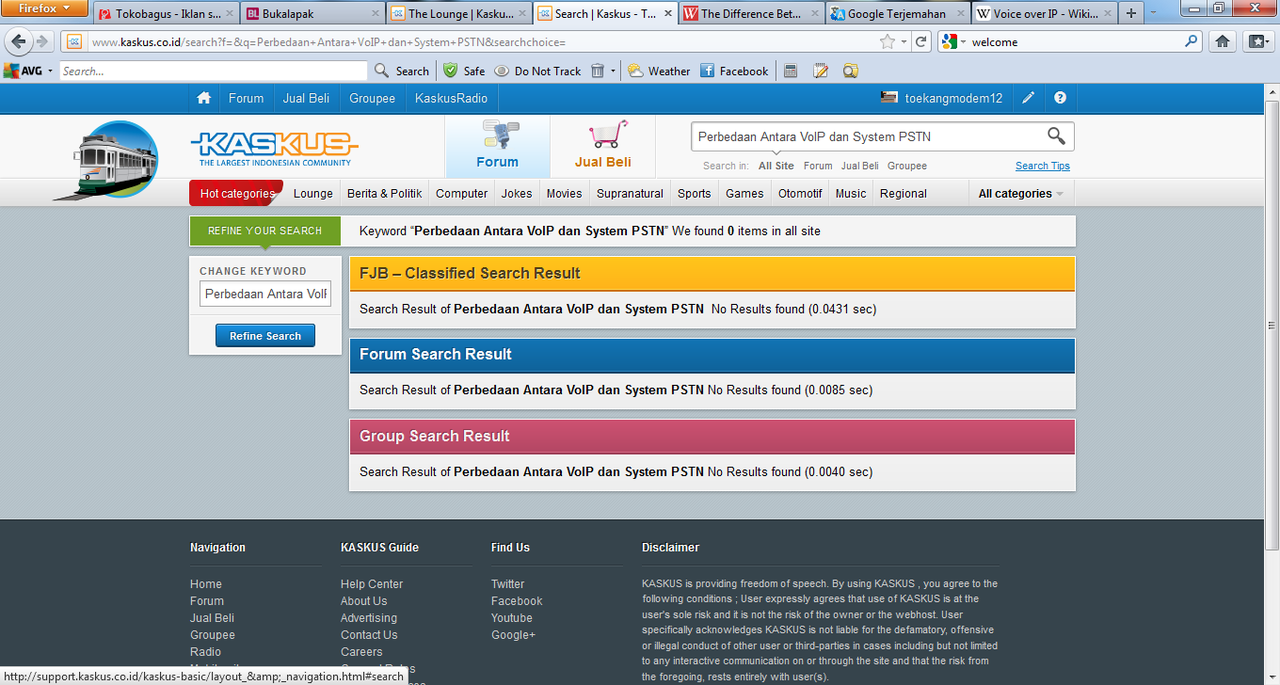Click the vertical page scrollbar
Screen dimensions: 1280x685
(x=1272, y=325)
